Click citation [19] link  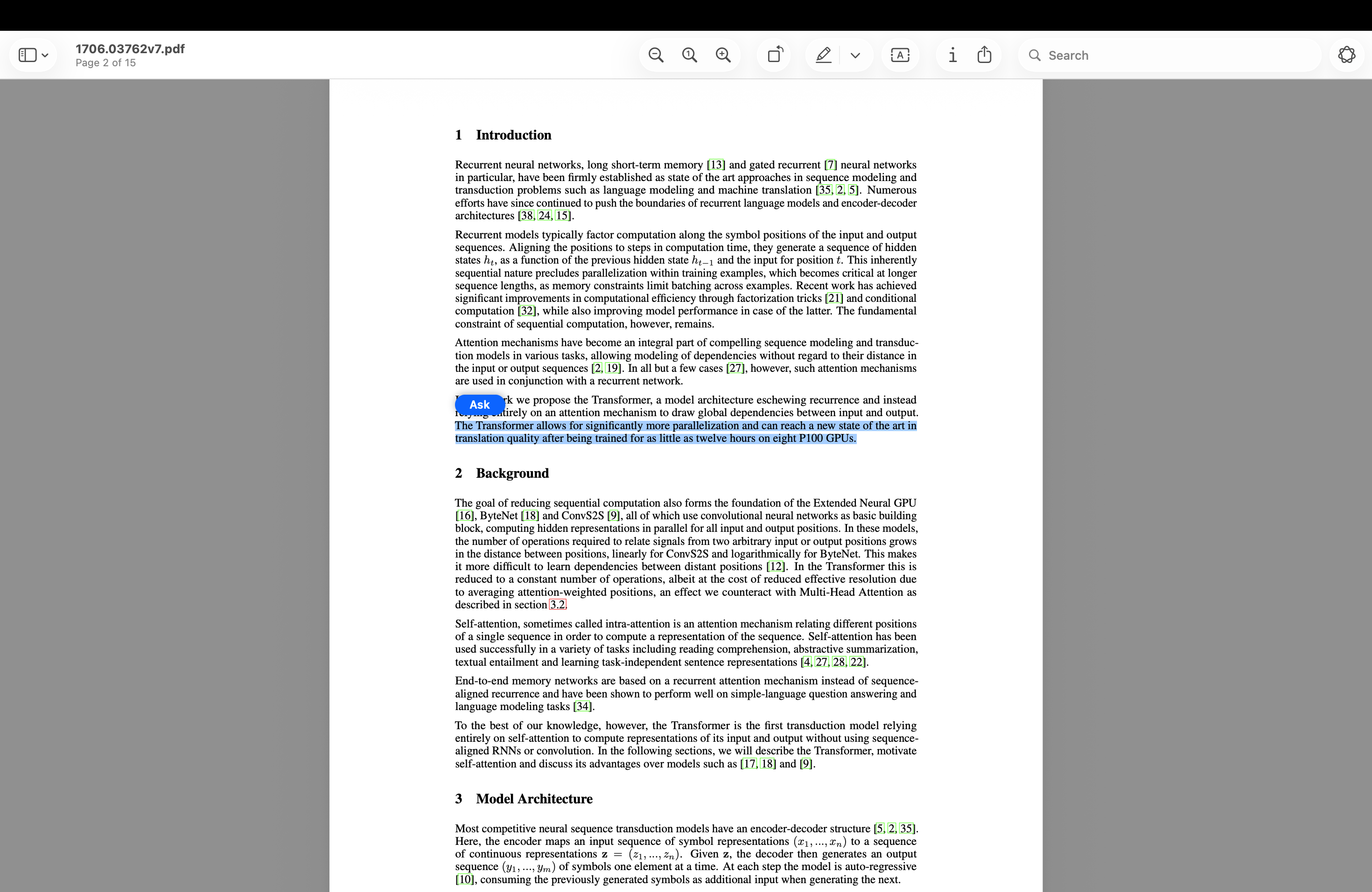point(613,368)
